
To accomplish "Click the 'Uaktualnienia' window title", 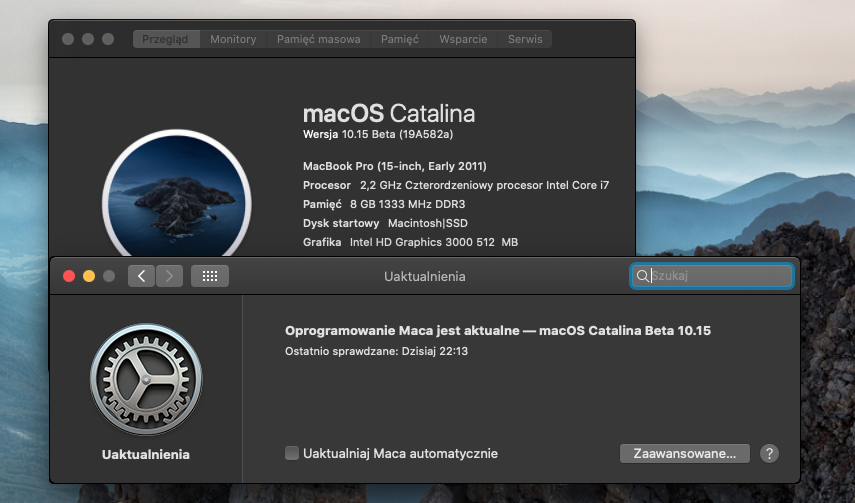I will point(425,276).
